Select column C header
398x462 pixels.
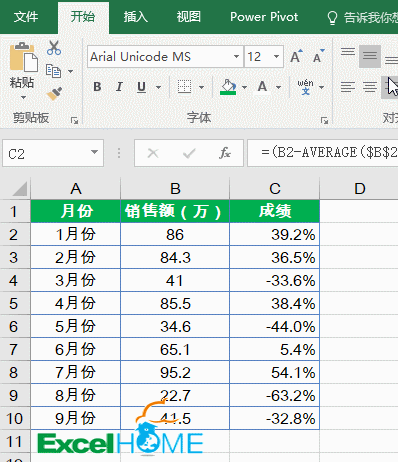pos(275,189)
